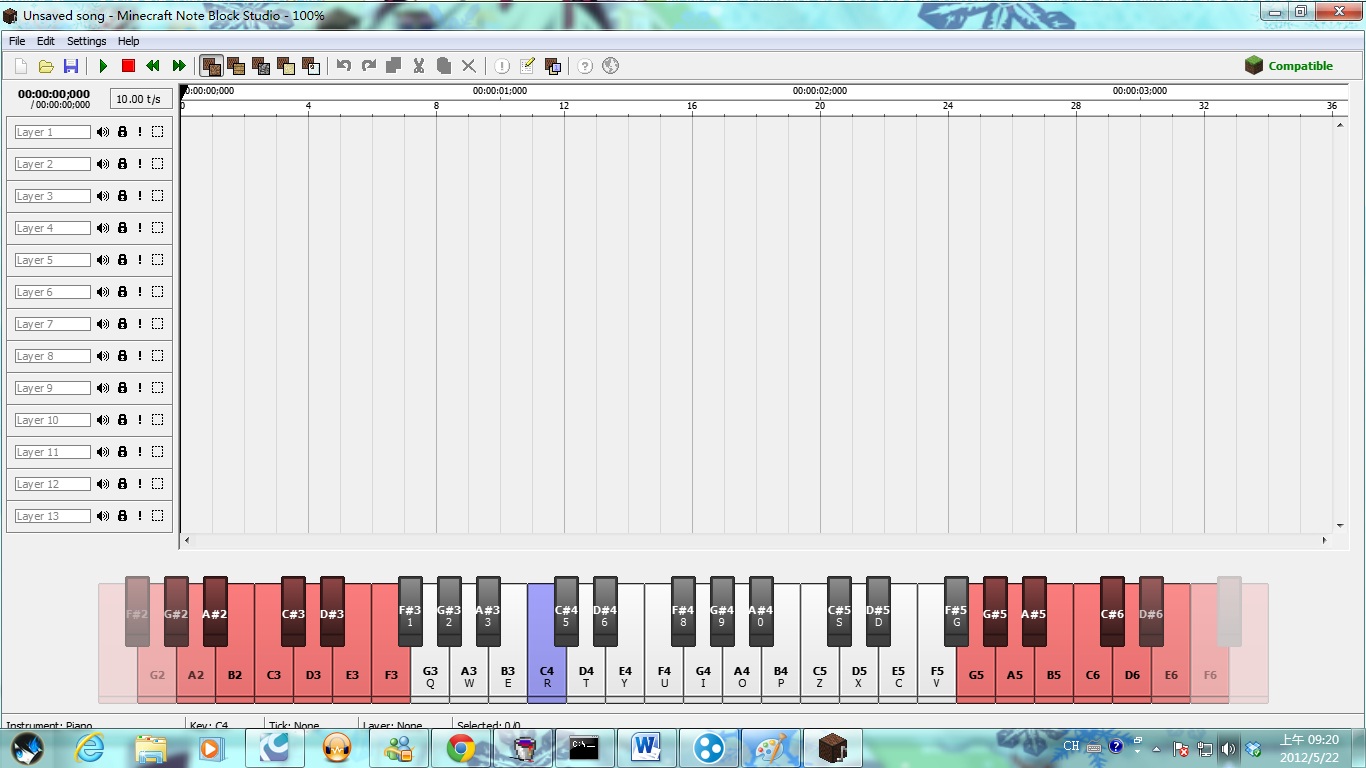The width and height of the screenshot is (1366, 768).
Task: Open song info exclamation circle icon
Action: point(502,66)
